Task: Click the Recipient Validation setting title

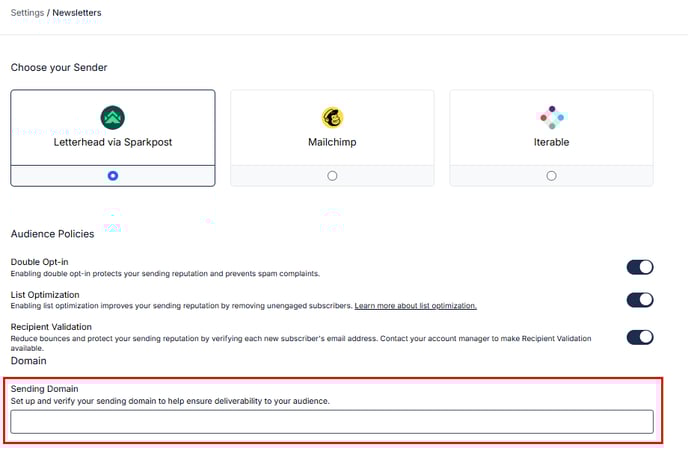Action: point(51,327)
